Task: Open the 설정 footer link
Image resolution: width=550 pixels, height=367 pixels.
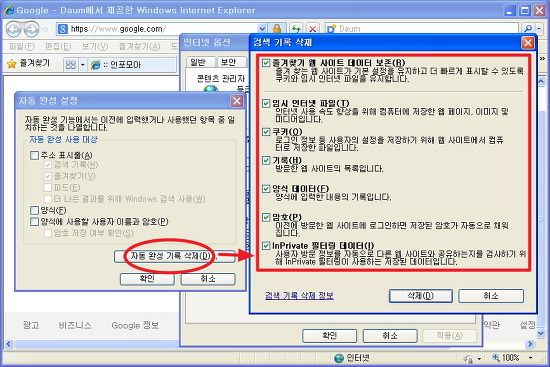Action: coord(527,325)
